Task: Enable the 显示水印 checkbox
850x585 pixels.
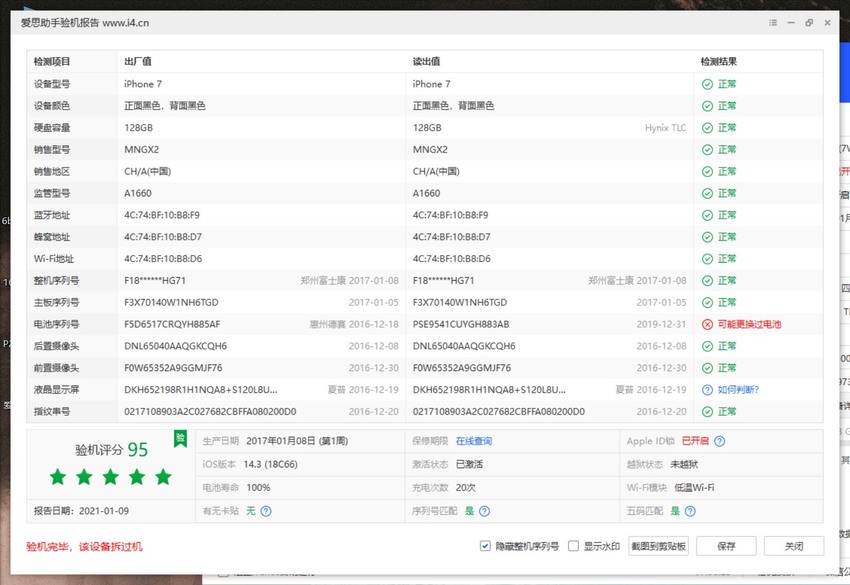Action: [573, 546]
